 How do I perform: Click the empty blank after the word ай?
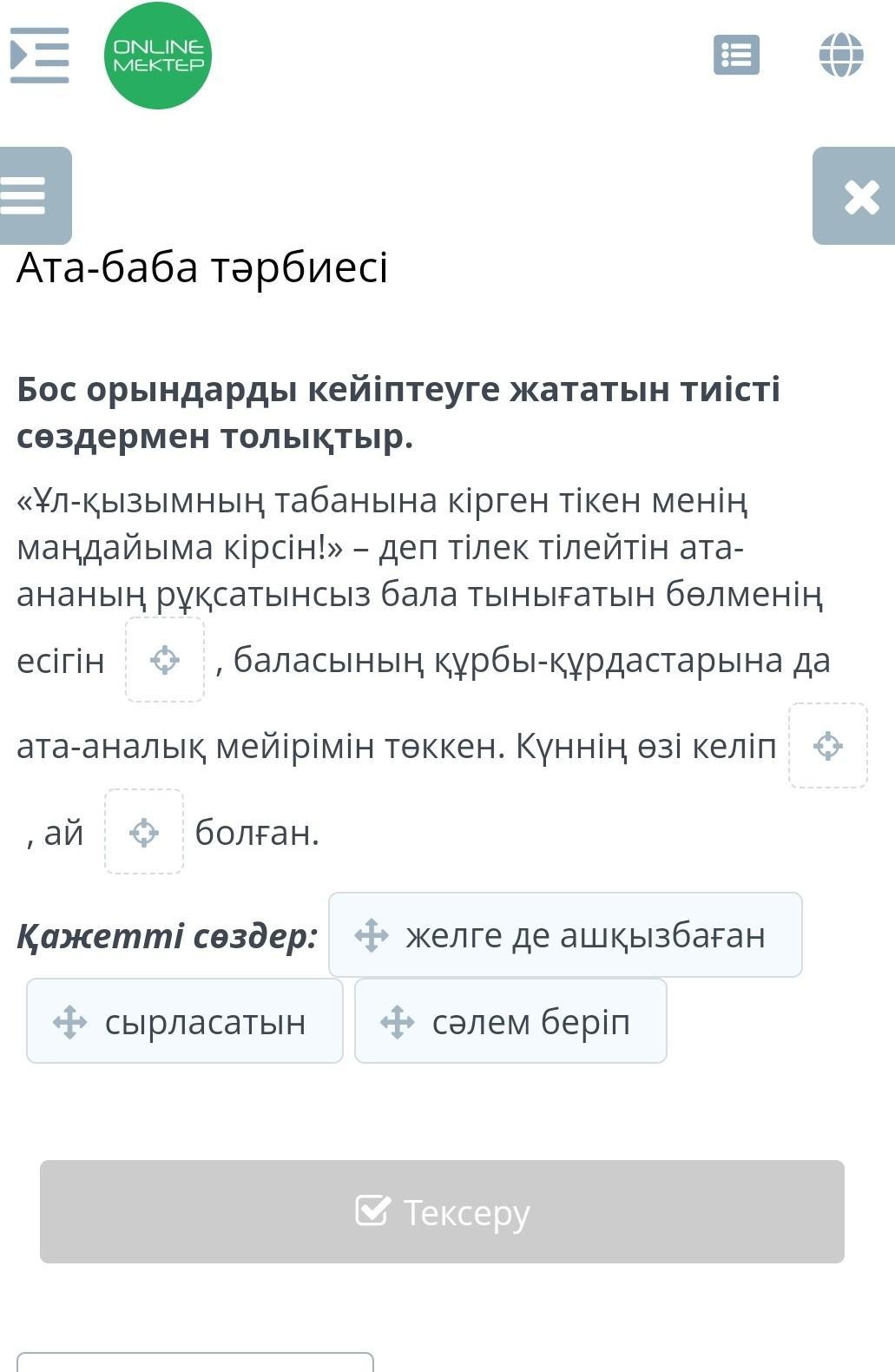(144, 832)
